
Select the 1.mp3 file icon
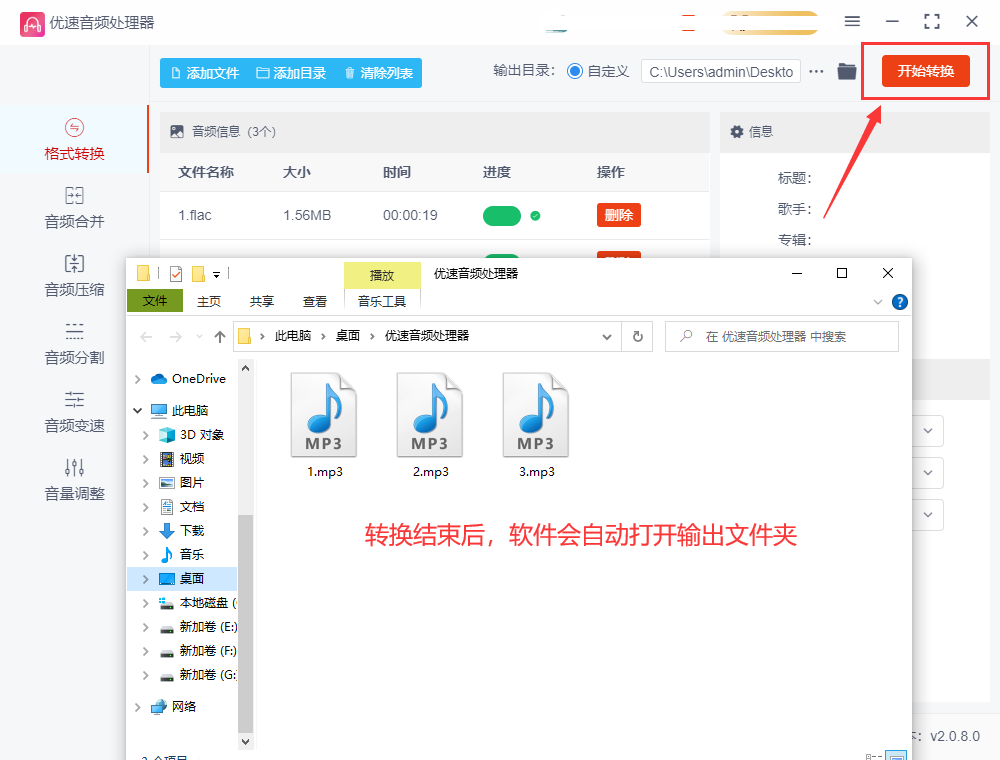point(324,415)
